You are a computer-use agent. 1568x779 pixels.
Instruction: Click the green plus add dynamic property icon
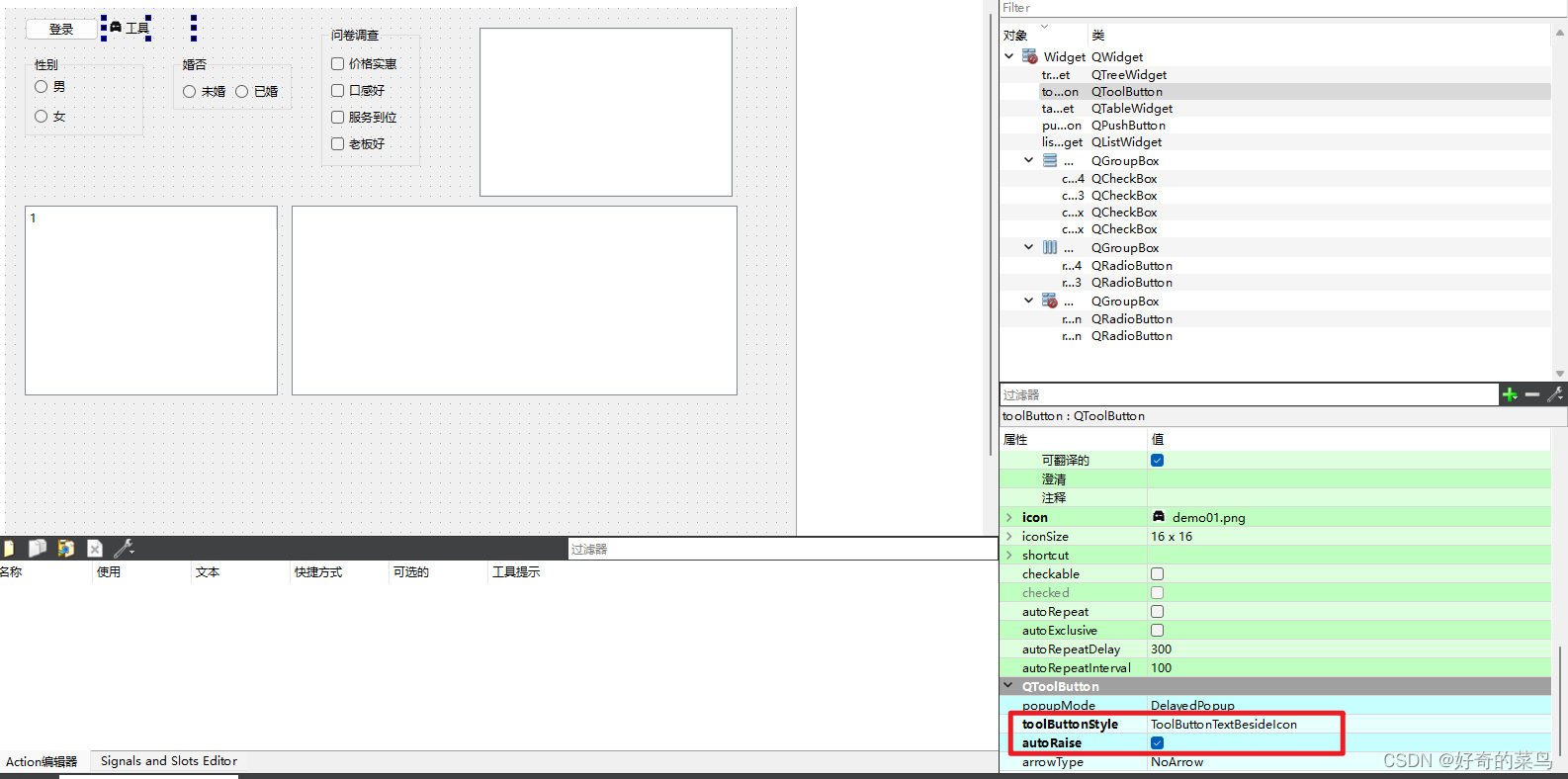click(1510, 394)
